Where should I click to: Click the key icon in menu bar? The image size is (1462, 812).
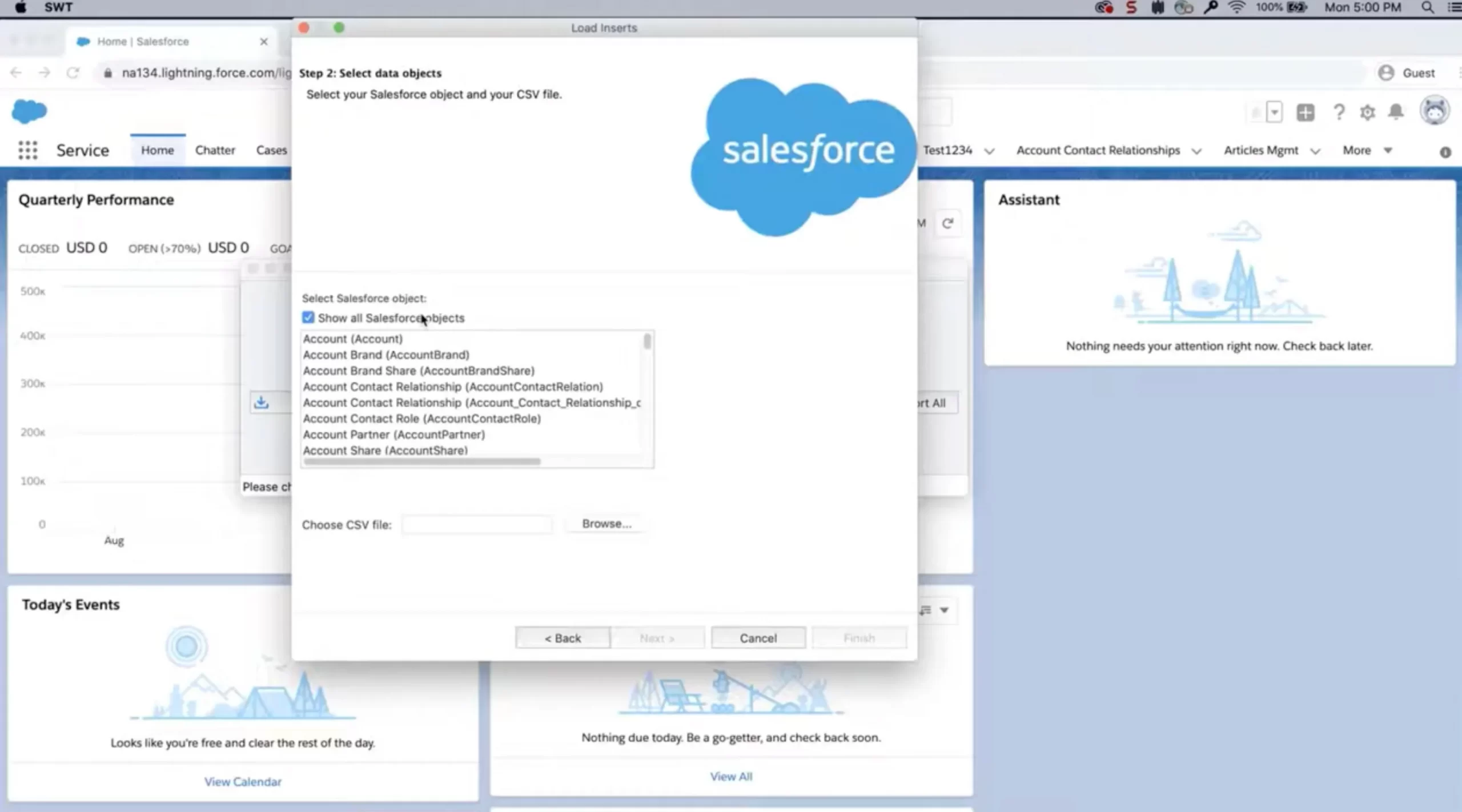coord(1210,7)
